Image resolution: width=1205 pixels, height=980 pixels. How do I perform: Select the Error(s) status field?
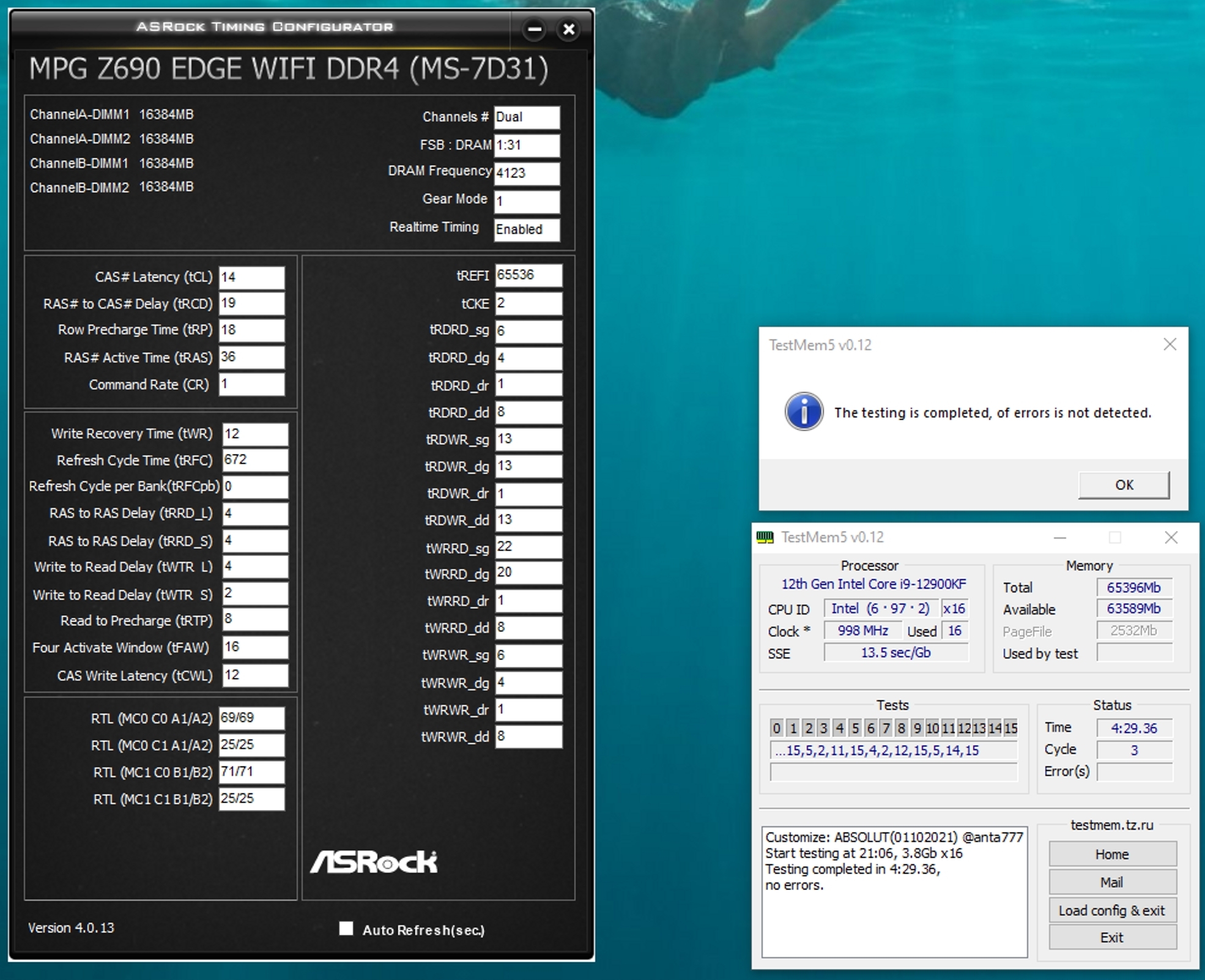(x=1135, y=771)
